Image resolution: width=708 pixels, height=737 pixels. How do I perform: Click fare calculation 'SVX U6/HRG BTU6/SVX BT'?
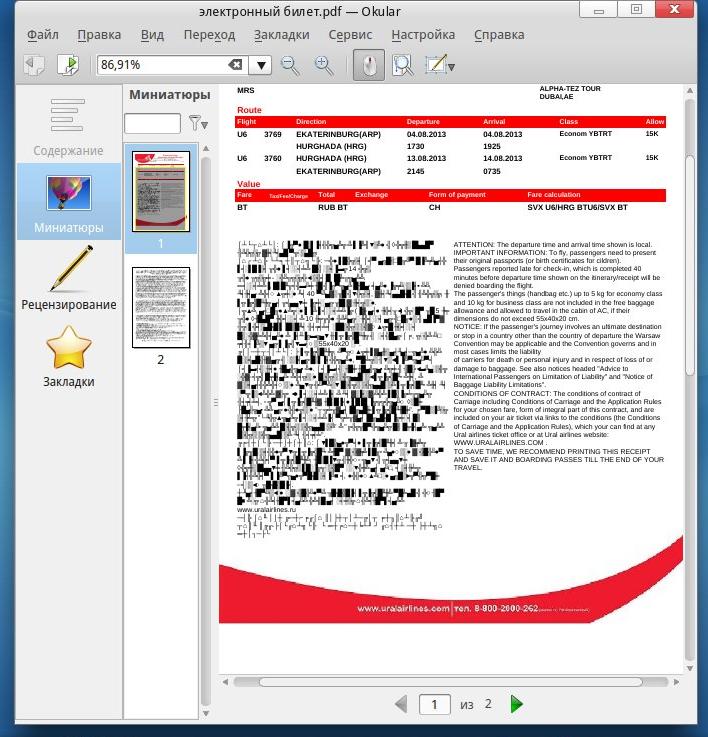(577, 207)
